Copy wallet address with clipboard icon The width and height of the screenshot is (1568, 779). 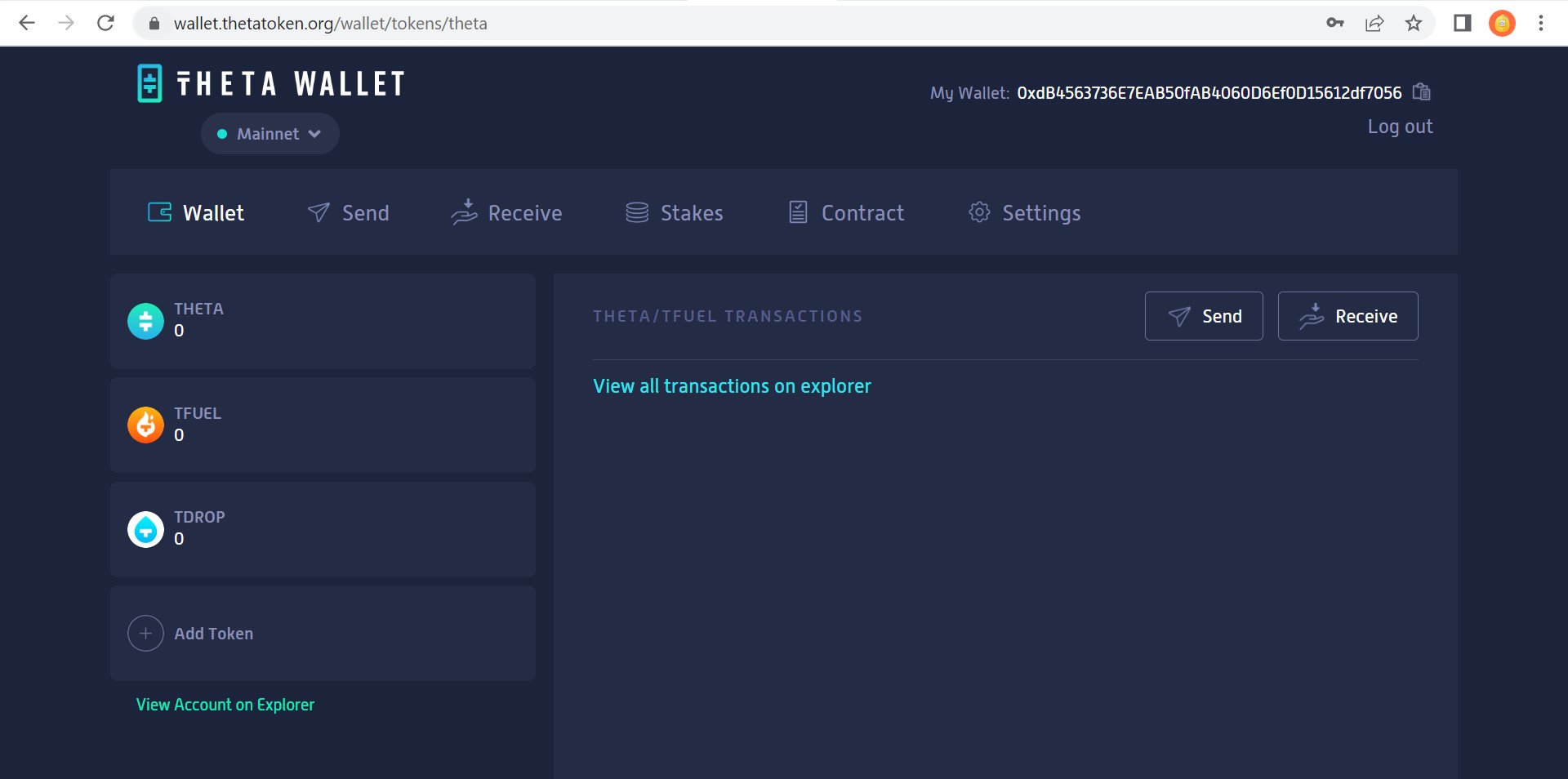click(1422, 91)
